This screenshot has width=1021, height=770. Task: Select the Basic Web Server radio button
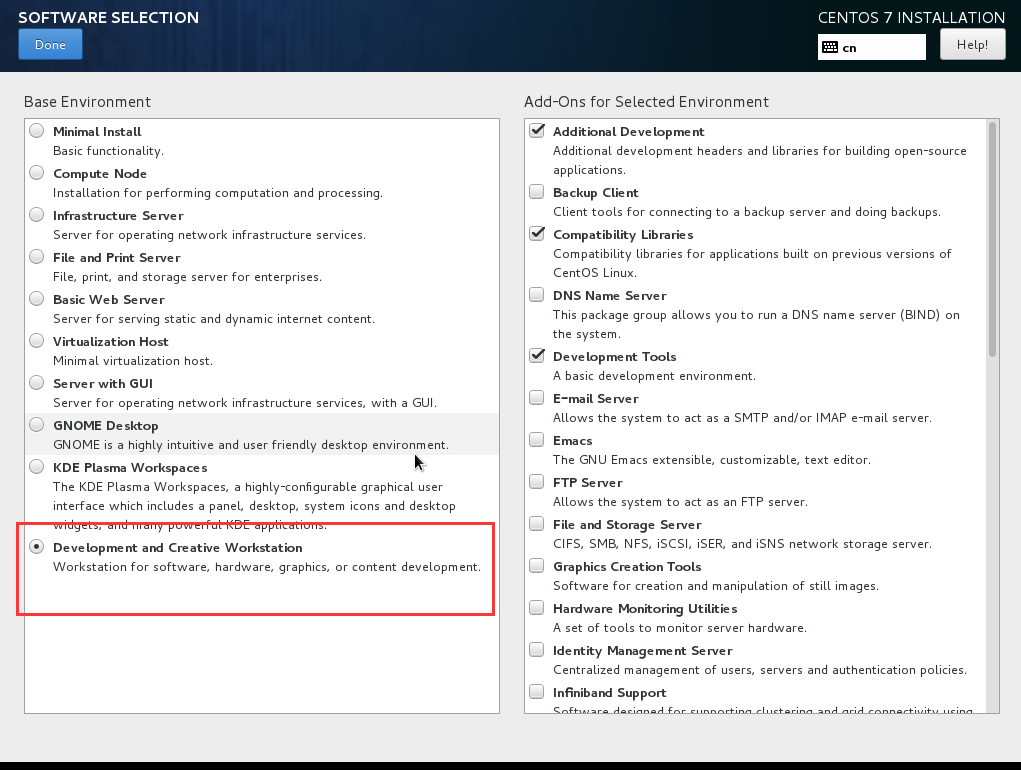coord(36,299)
